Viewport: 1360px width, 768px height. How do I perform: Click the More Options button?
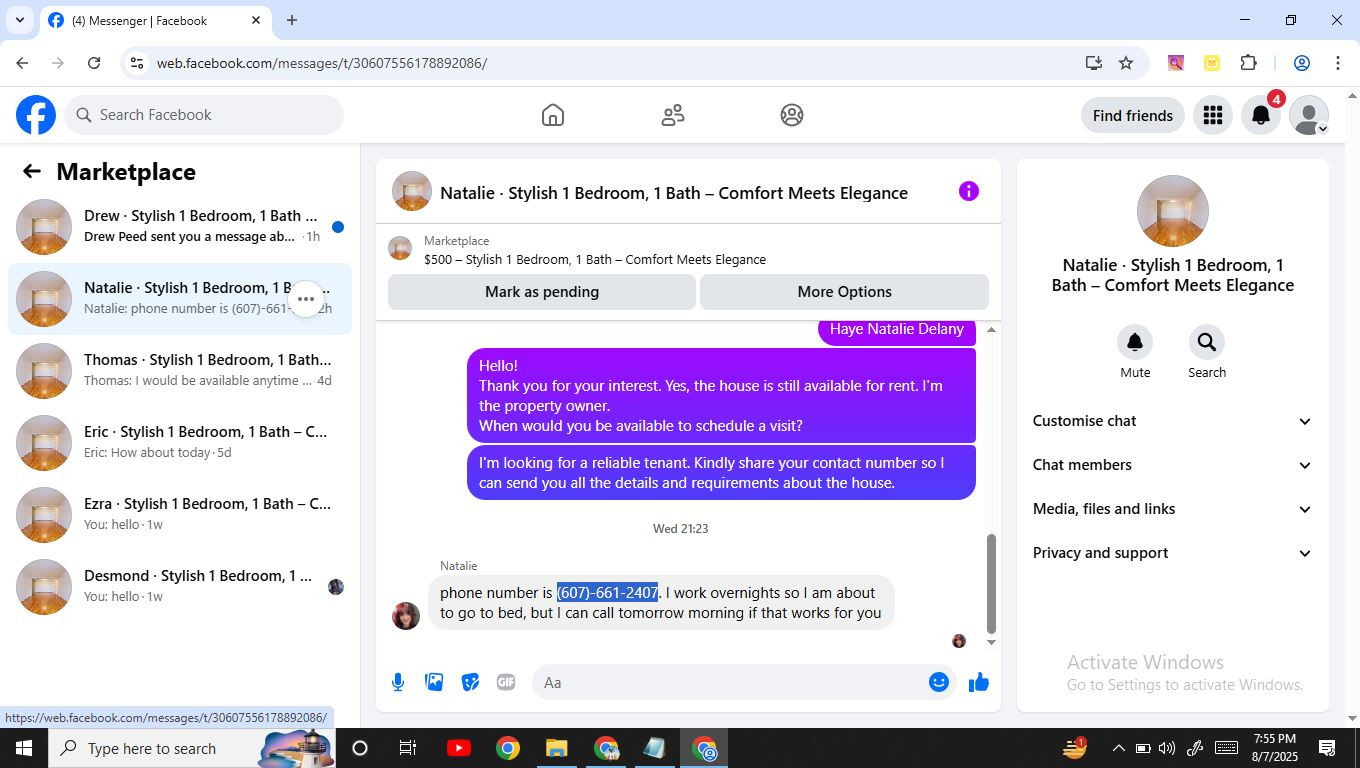click(844, 292)
